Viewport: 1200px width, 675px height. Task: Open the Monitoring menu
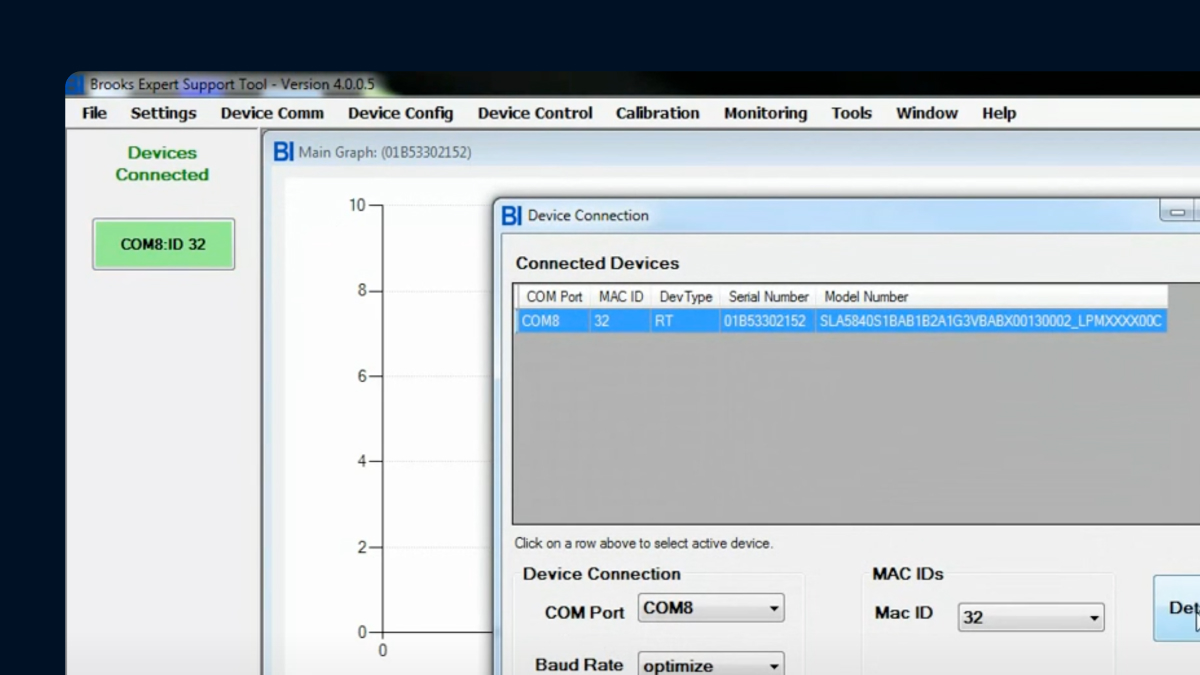765,113
